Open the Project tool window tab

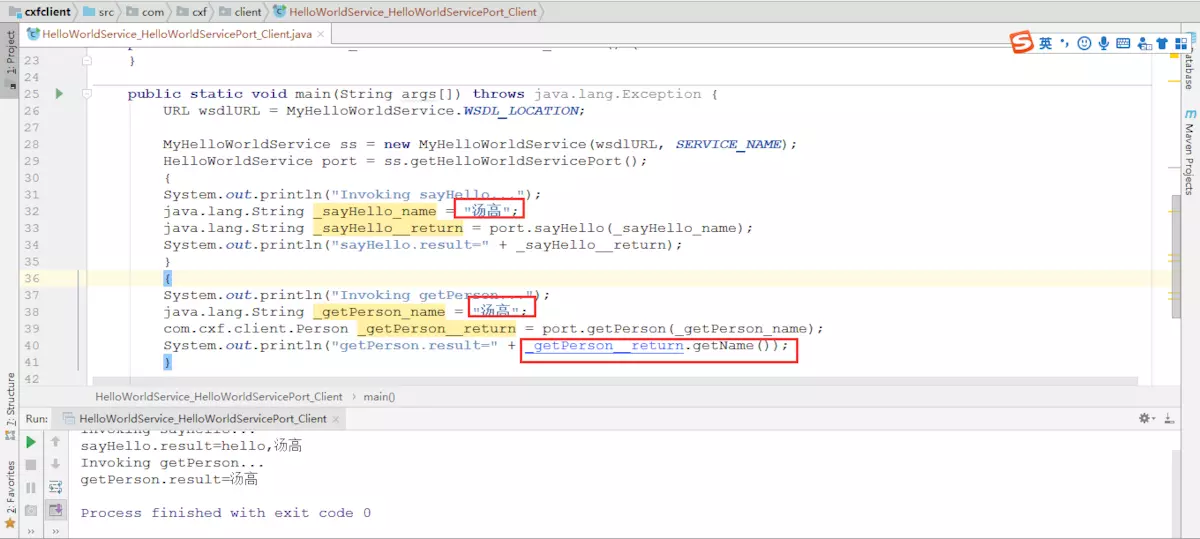pyautogui.click(x=10, y=53)
